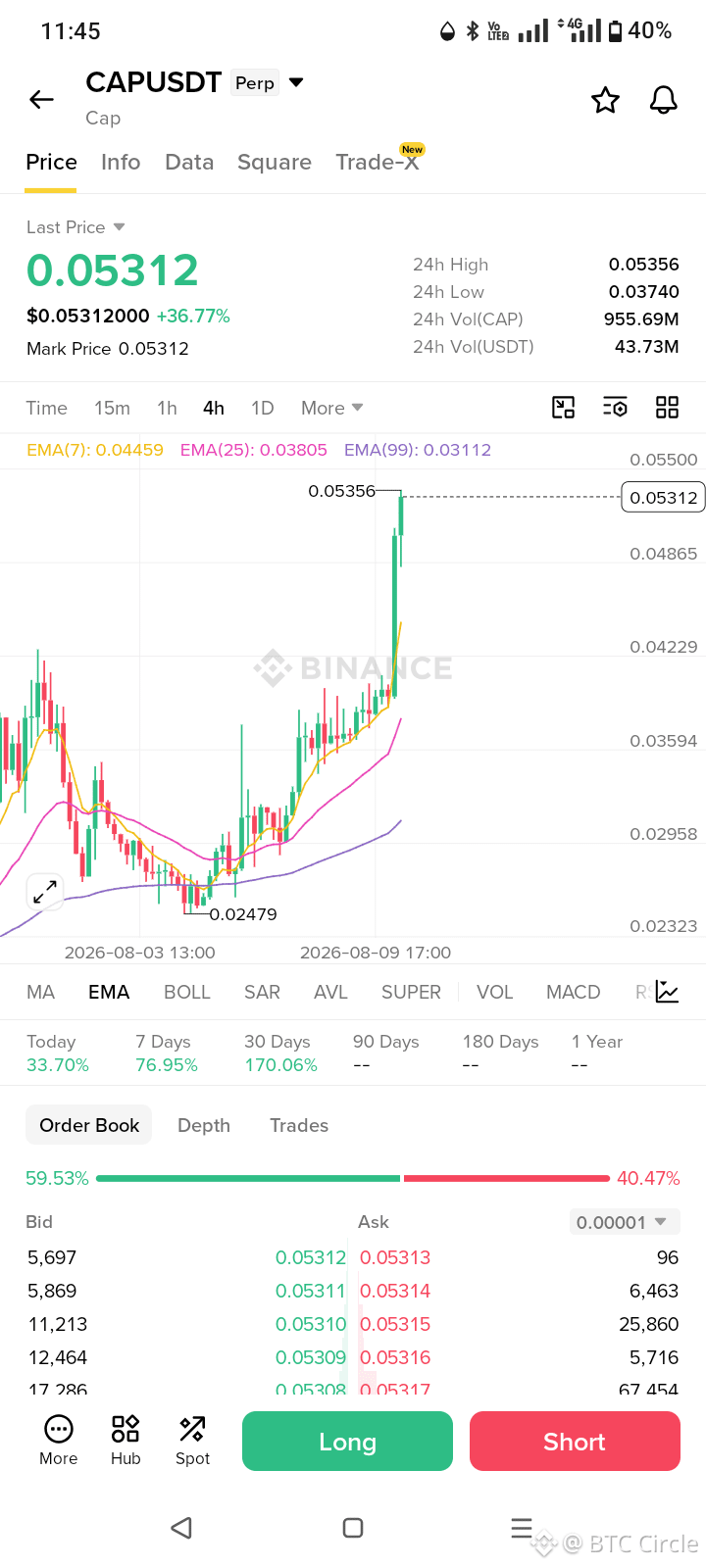Select ask price 0.05313
Viewport: 706px width, 1568px height.
coord(395,1257)
